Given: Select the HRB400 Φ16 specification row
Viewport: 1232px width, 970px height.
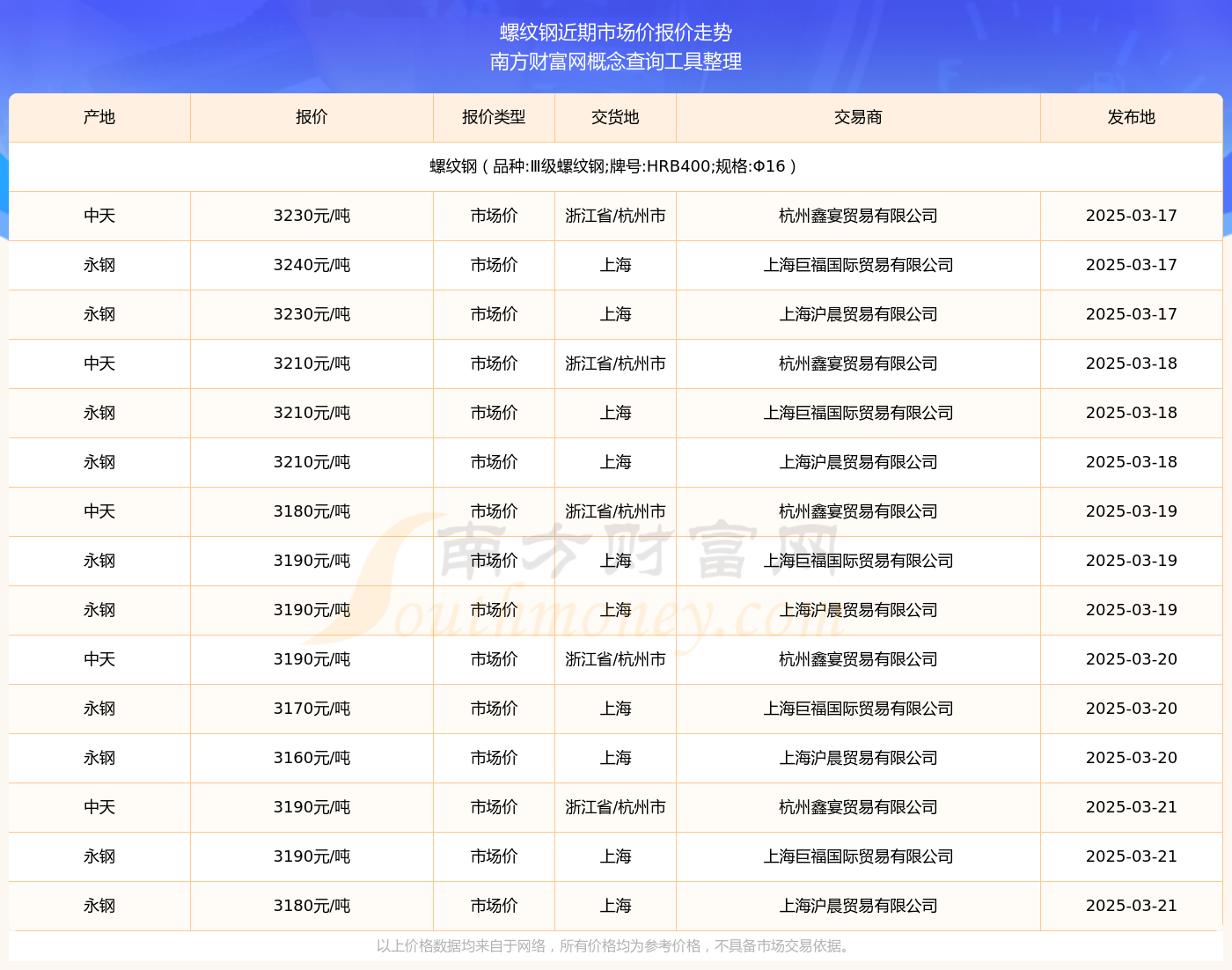Looking at the screenshot, I should point(615,166).
